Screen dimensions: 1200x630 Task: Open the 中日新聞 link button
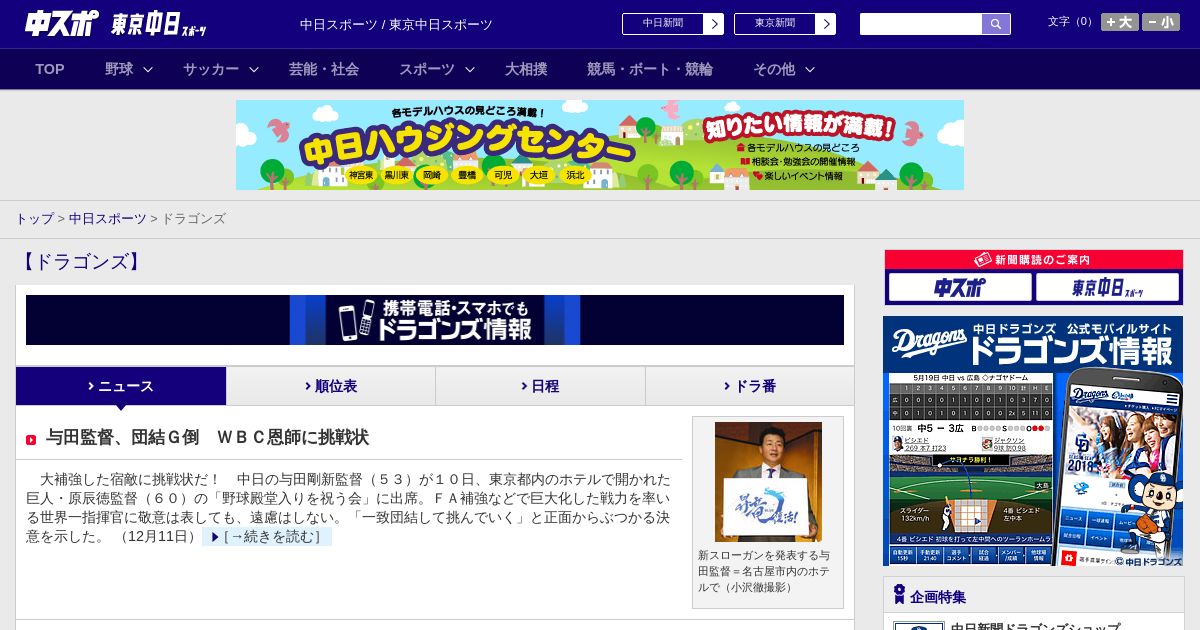point(662,24)
